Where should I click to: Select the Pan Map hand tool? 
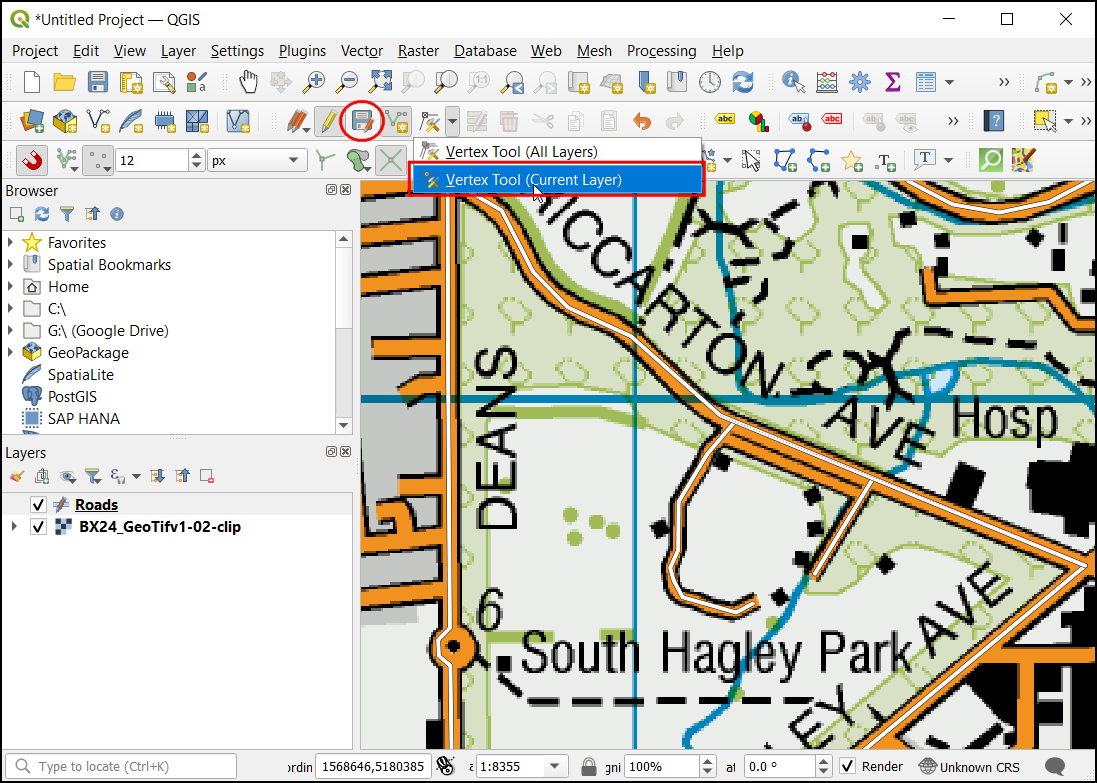(248, 82)
